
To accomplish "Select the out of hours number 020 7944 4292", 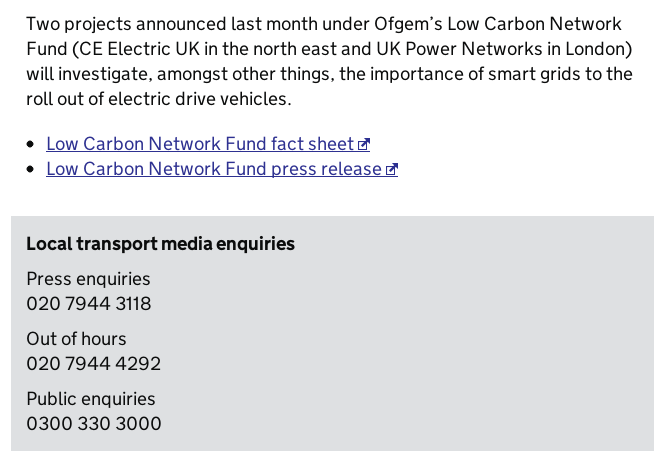I will pyautogui.click(x=94, y=364).
